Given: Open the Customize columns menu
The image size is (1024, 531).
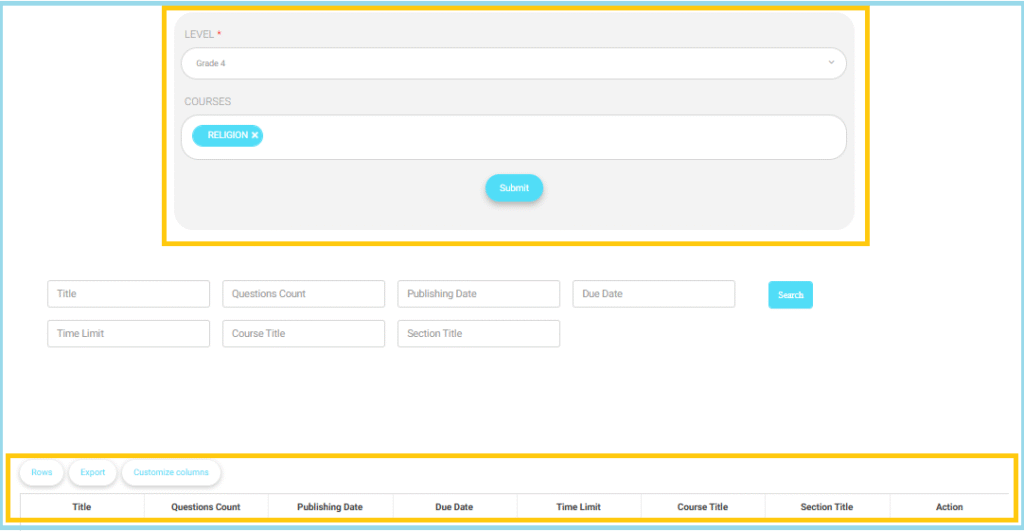Looking at the screenshot, I should 171,472.
